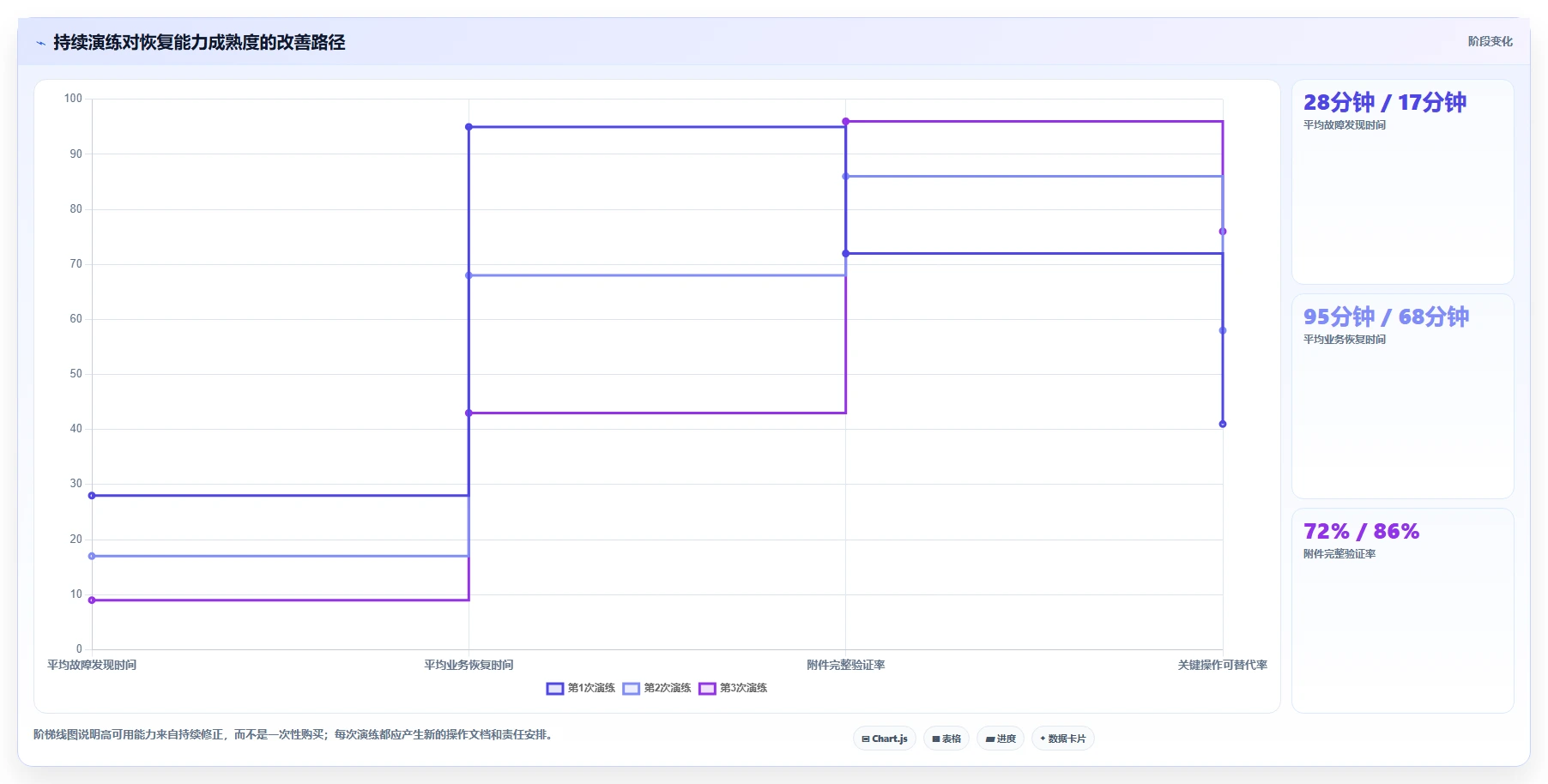The width and height of the screenshot is (1548, 784).
Task: Click the y-axis tick label 50
Action: pos(76,374)
